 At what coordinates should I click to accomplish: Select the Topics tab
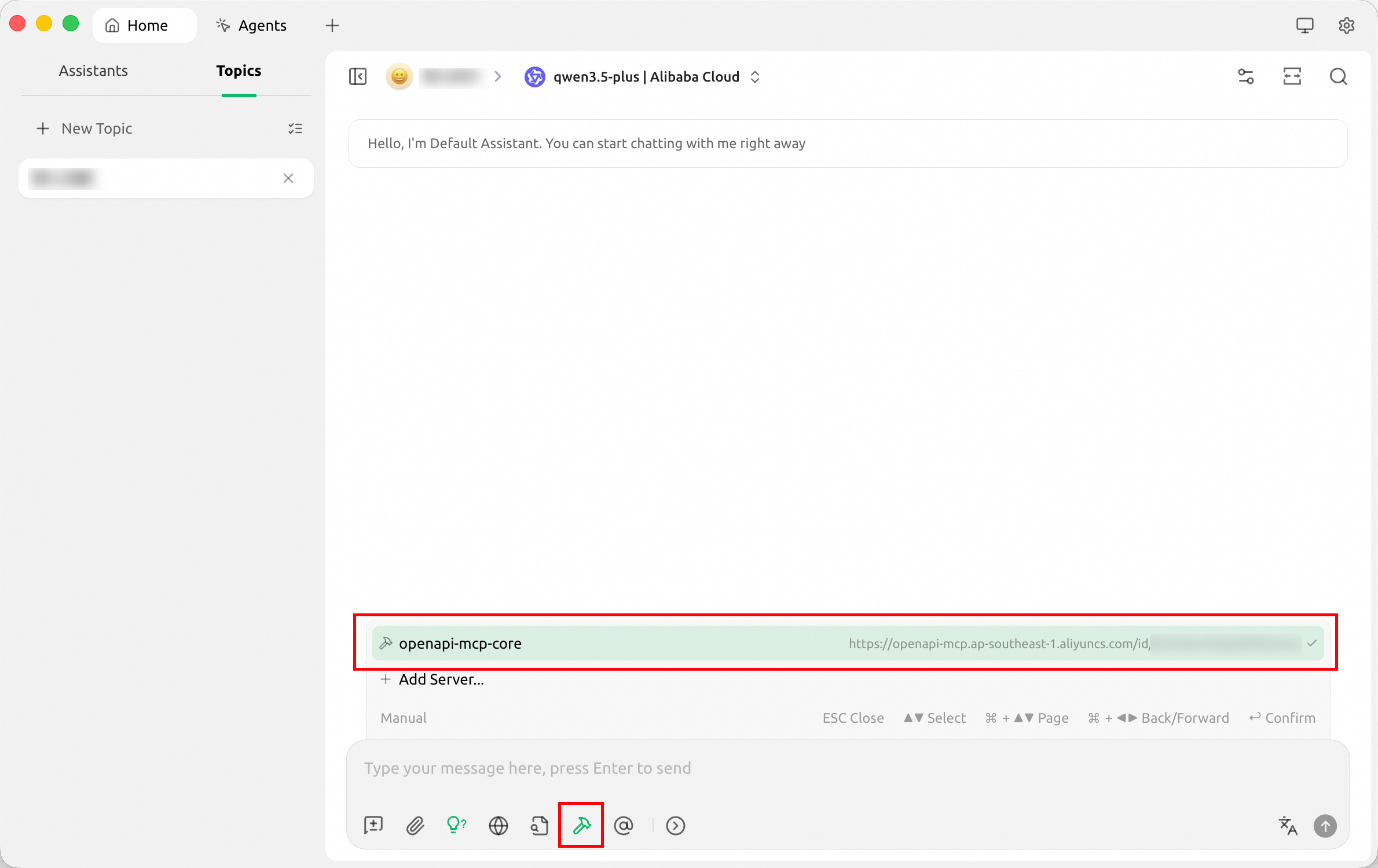[239, 71]
